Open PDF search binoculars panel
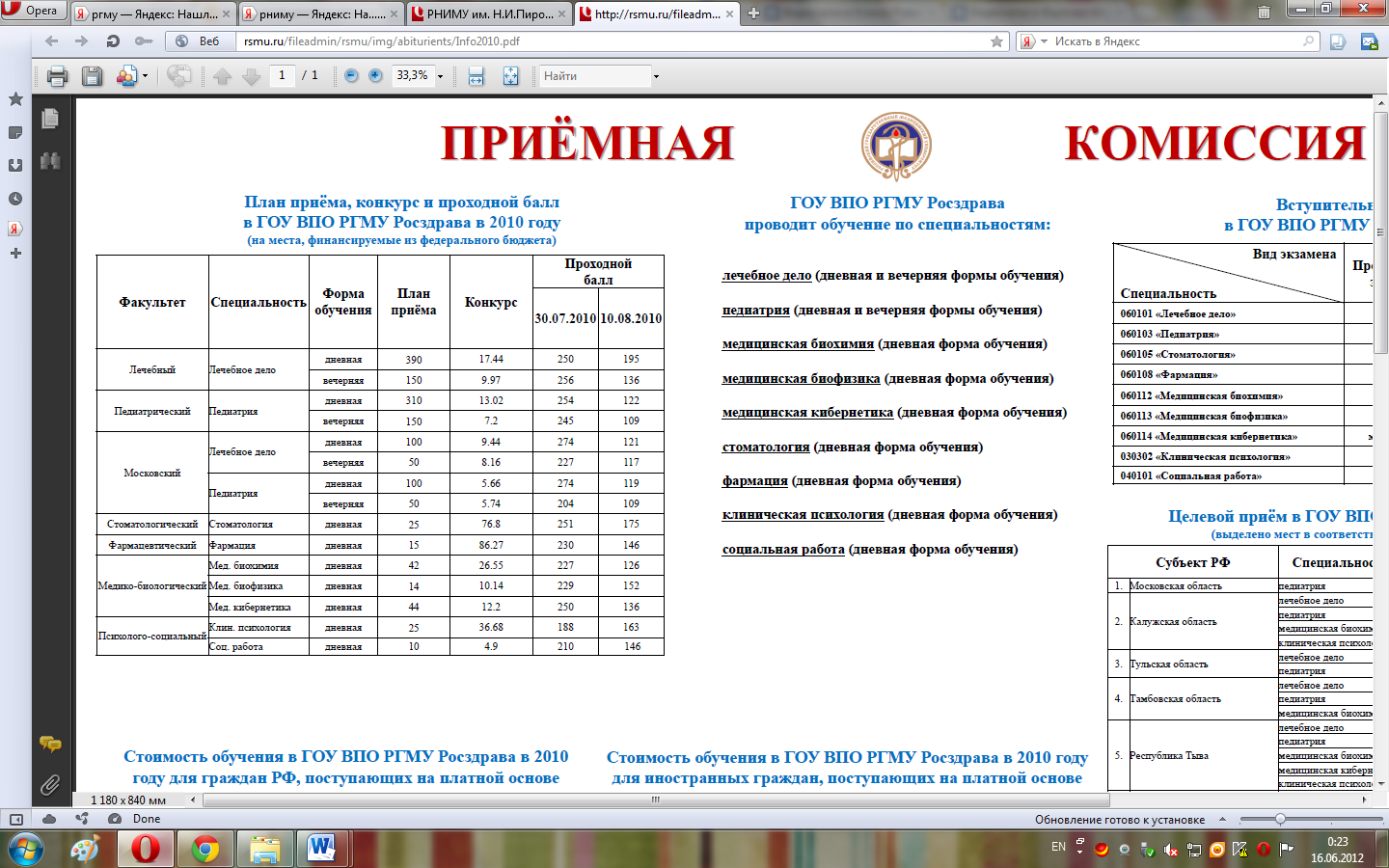 (50, 161)
